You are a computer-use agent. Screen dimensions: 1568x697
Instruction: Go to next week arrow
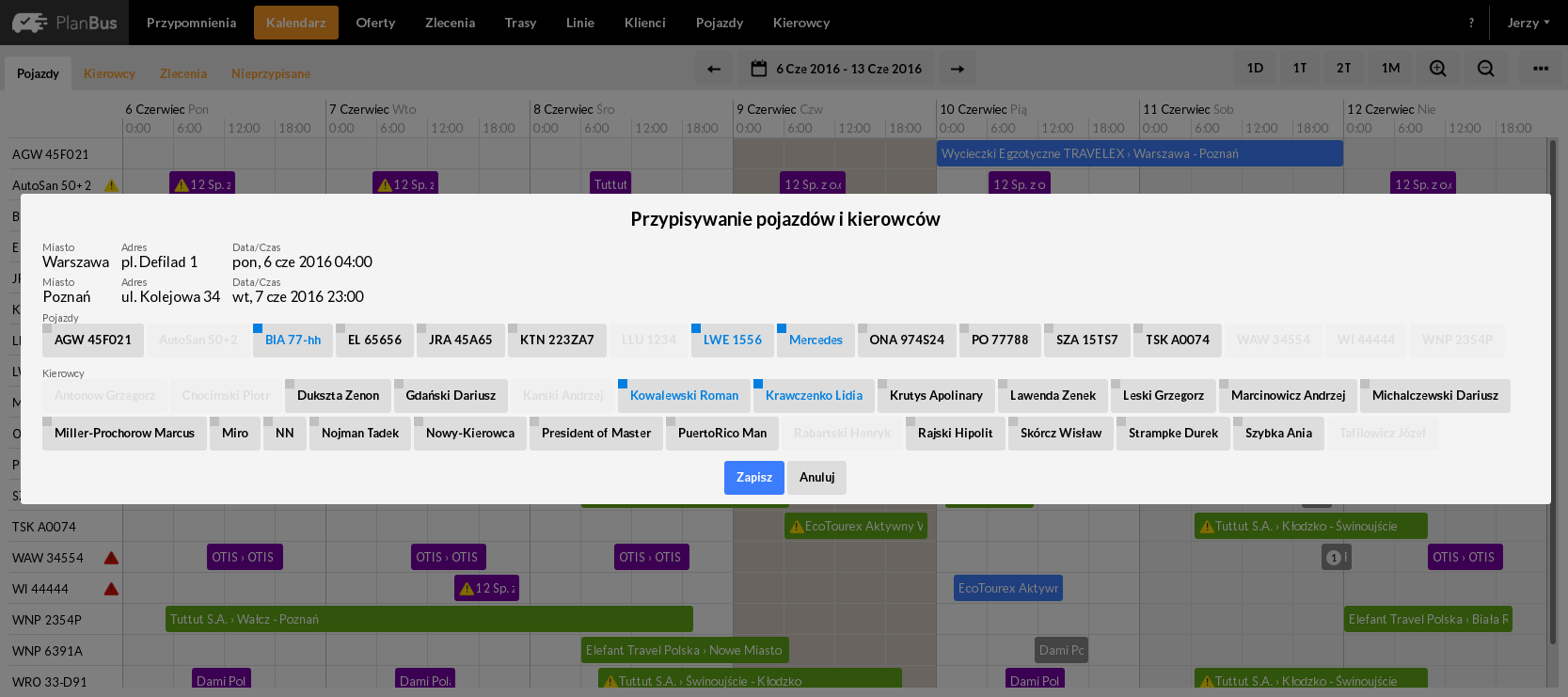click(958, 69)
